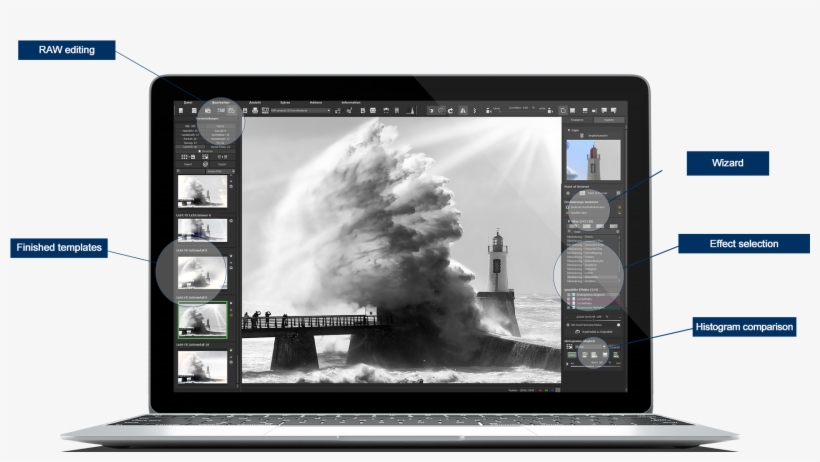820x462 pixels.
Task: Open the Ansicht menu
Action: tap(255, 103)
